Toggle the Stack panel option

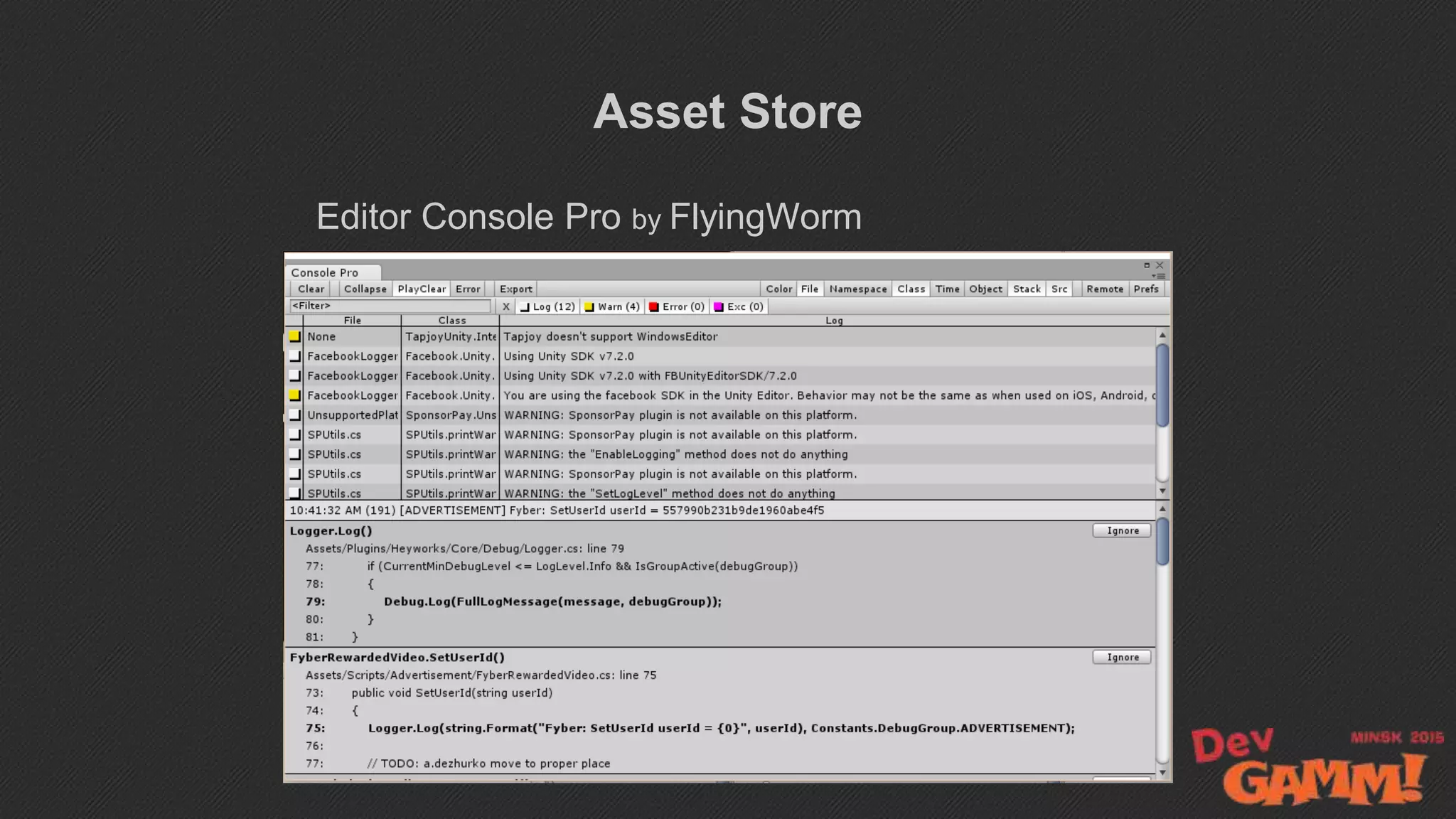click(x=1027, y=289)
